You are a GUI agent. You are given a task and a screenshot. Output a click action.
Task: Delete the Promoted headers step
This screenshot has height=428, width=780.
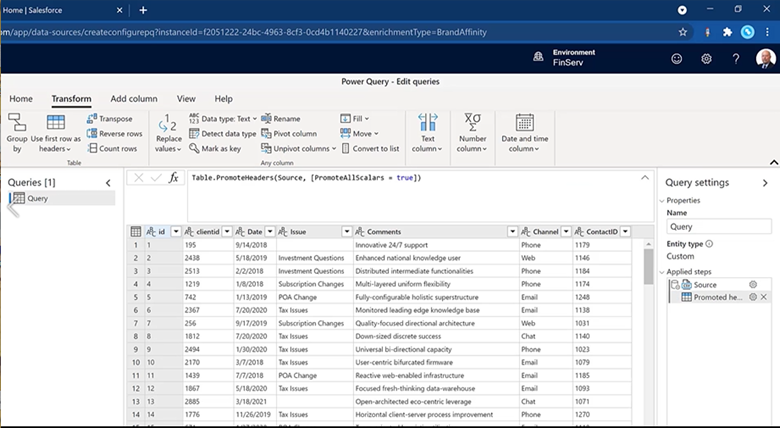coord(764,297)
